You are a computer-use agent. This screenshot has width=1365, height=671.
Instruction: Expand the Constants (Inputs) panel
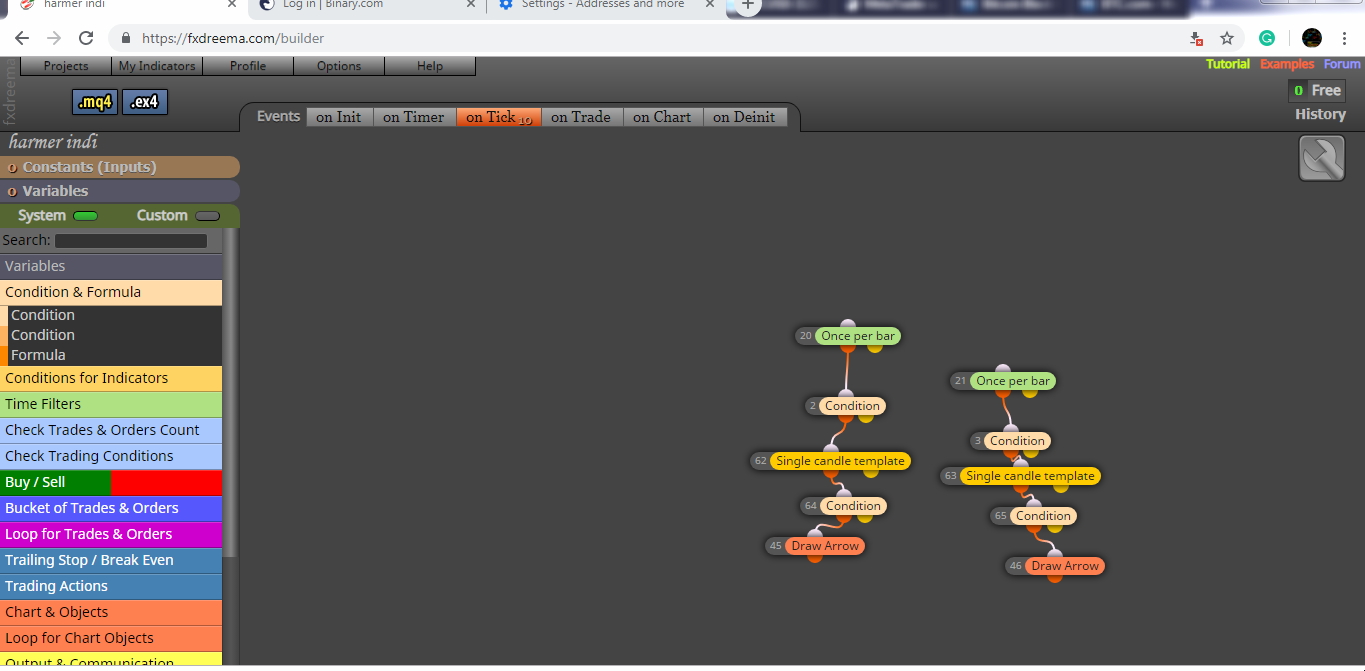coord(120,167)
